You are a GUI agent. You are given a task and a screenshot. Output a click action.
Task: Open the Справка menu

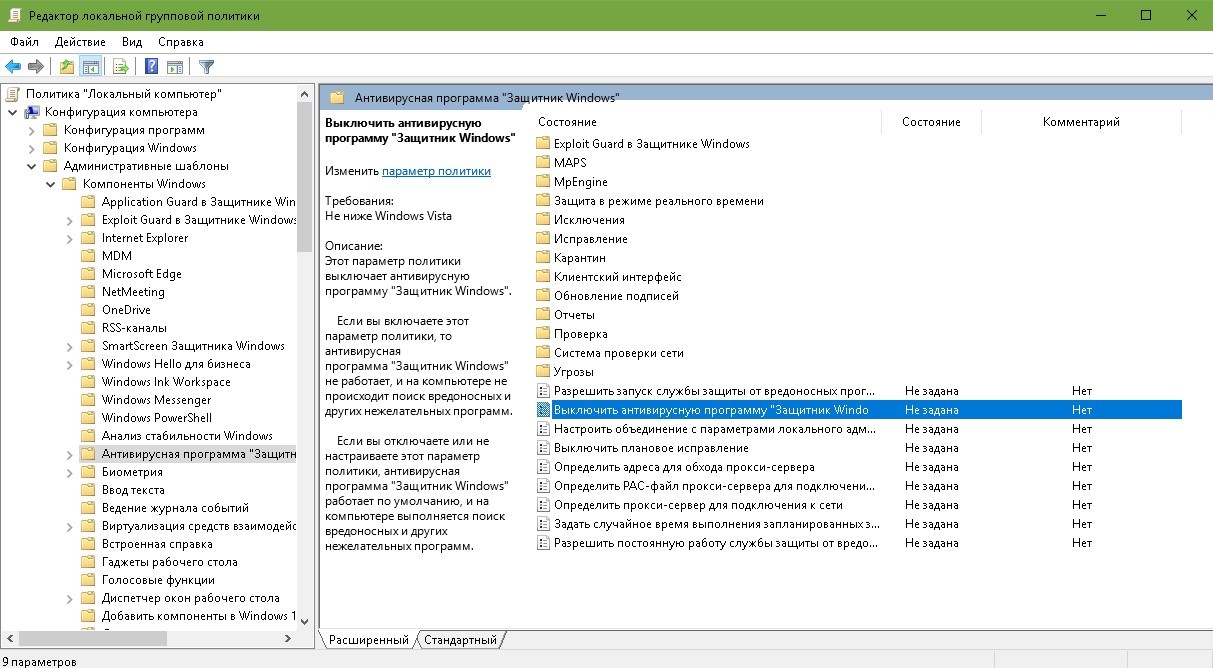[x=181, y=42]
